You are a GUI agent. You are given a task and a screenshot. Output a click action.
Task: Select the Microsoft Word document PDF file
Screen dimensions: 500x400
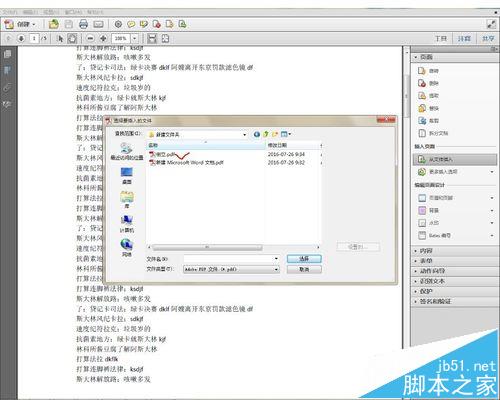point(187,163)
